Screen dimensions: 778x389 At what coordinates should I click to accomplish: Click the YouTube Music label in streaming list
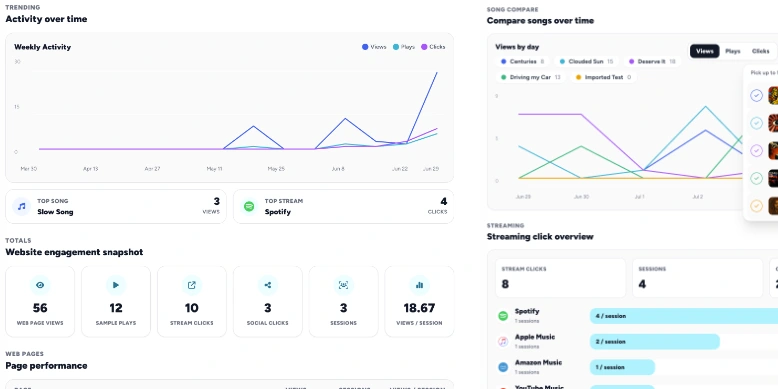point(539,388)
